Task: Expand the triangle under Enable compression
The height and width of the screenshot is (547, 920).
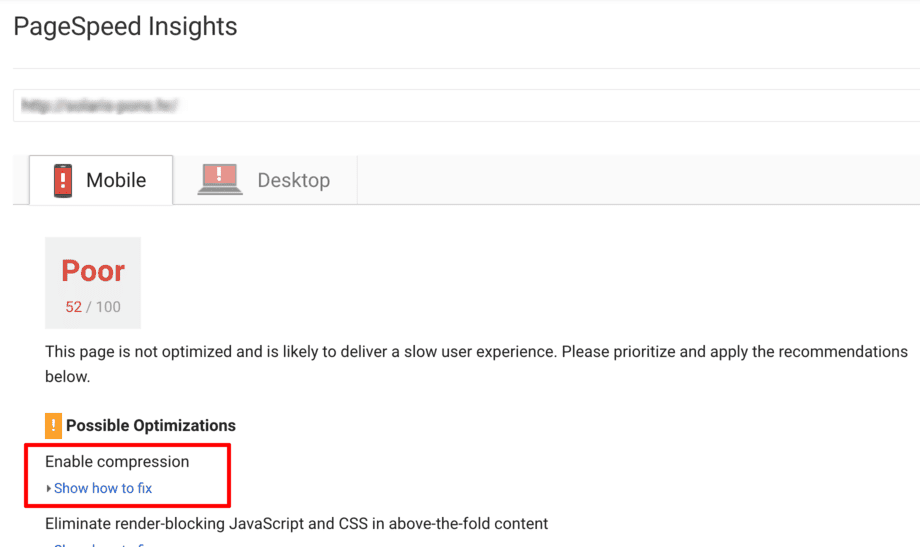Action: coord(49,489)
